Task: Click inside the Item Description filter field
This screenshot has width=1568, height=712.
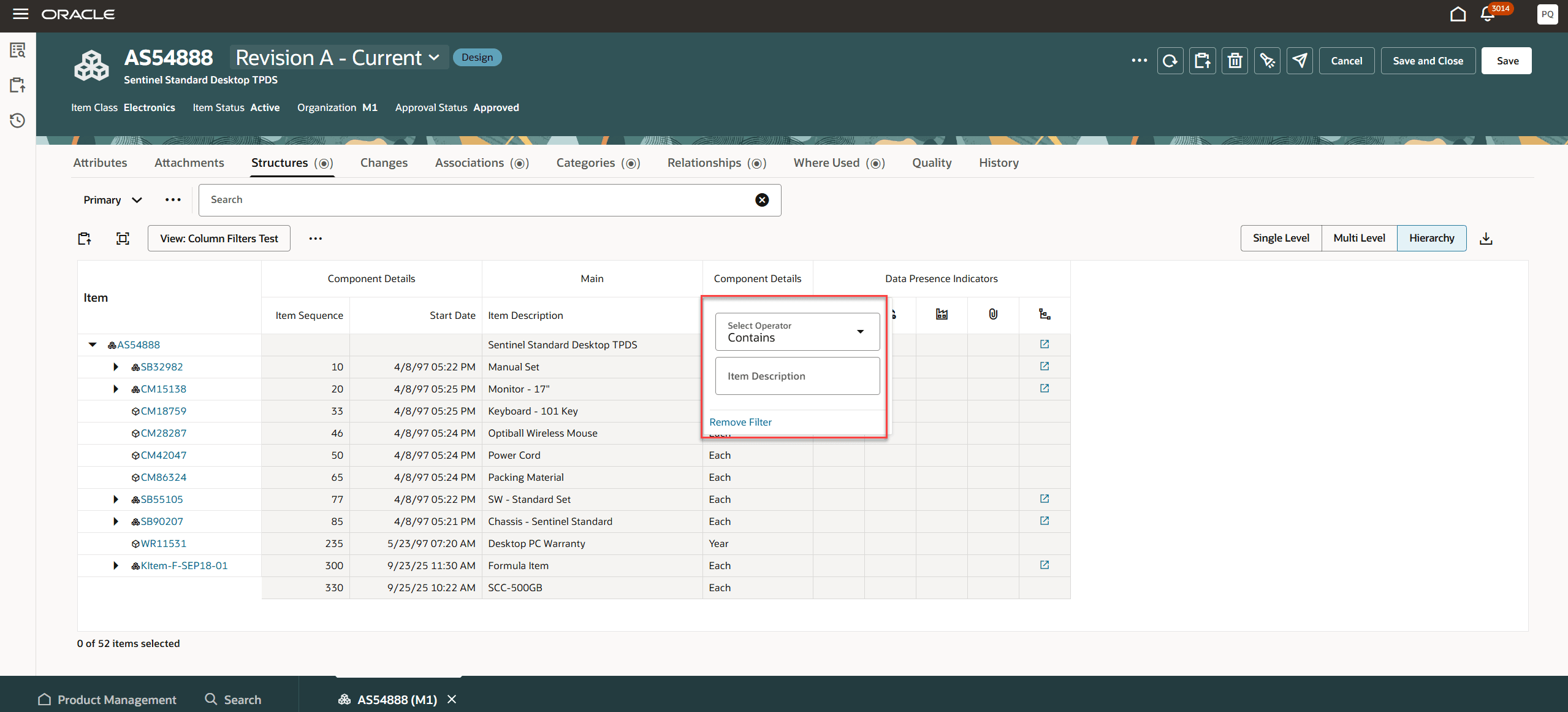Action: (x=796, y=375)
